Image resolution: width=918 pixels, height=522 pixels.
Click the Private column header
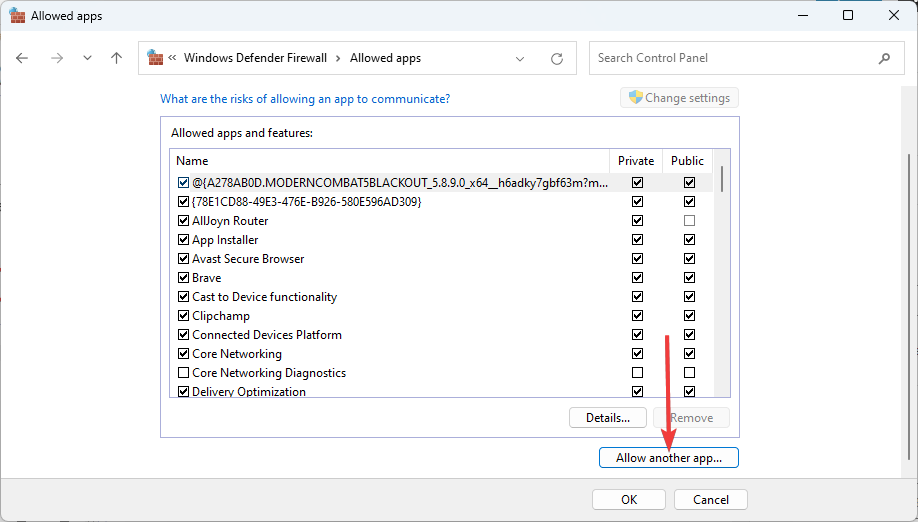click(636, 161)
